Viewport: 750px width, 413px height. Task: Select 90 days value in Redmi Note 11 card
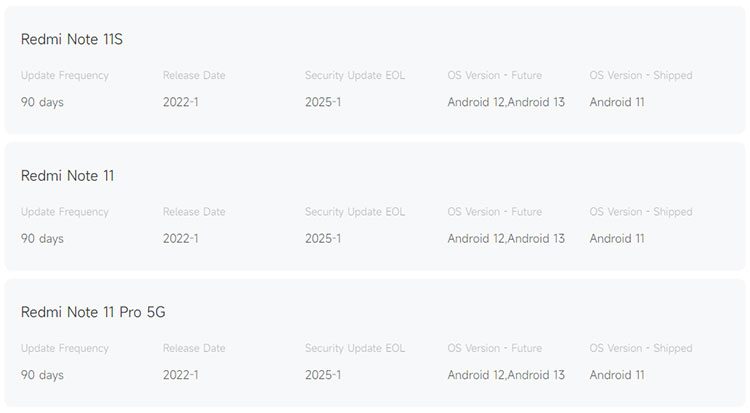pos(42,239)
